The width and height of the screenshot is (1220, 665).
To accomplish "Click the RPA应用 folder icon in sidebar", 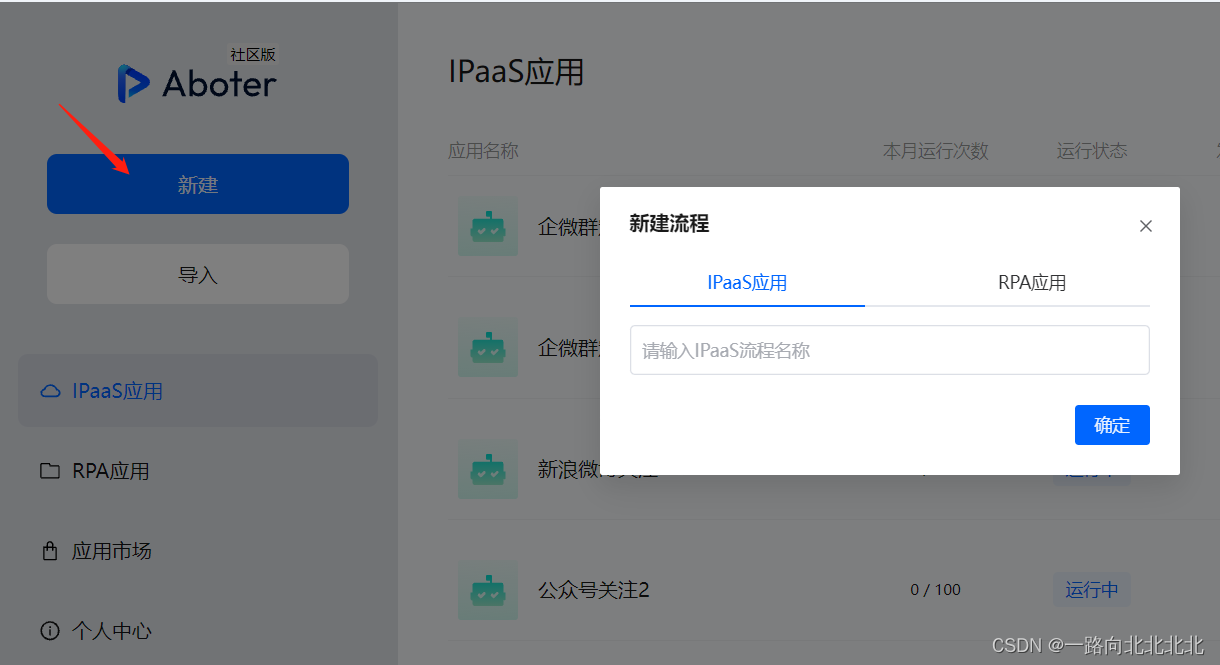I will (49, 470).
